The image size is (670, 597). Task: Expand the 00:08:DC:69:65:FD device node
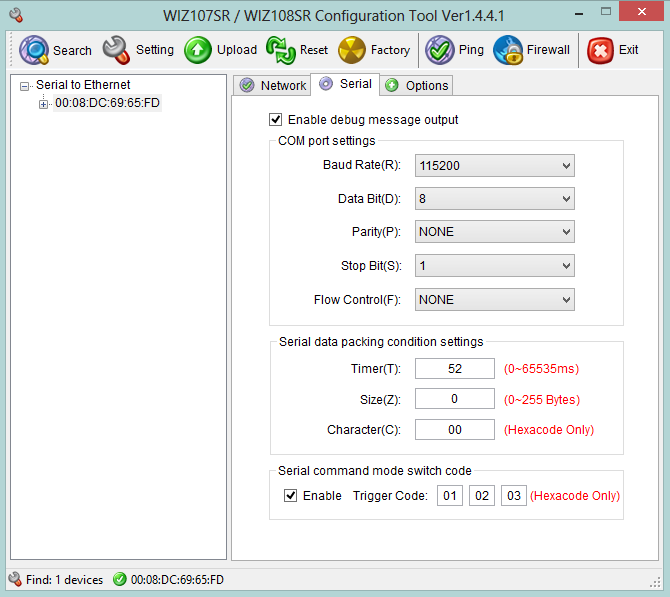pyautogui.click(x=43, y=104)
